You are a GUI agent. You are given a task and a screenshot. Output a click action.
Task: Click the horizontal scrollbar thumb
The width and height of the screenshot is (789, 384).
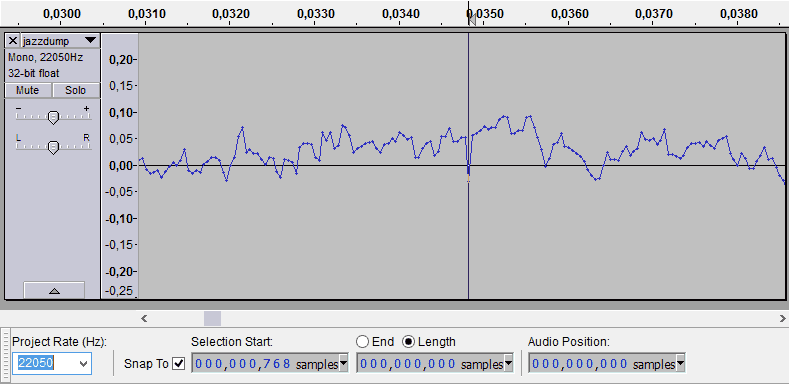tap(212, 318)
